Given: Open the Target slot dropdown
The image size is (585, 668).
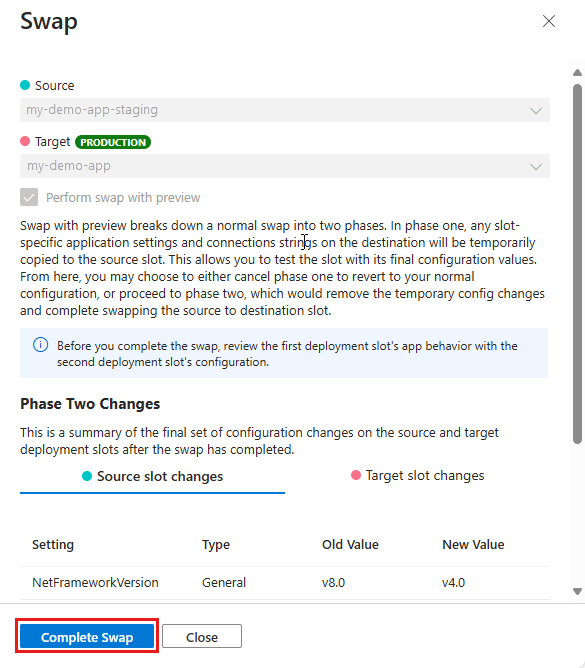Looking at the screenshot, I should click(x=285, y=166).
